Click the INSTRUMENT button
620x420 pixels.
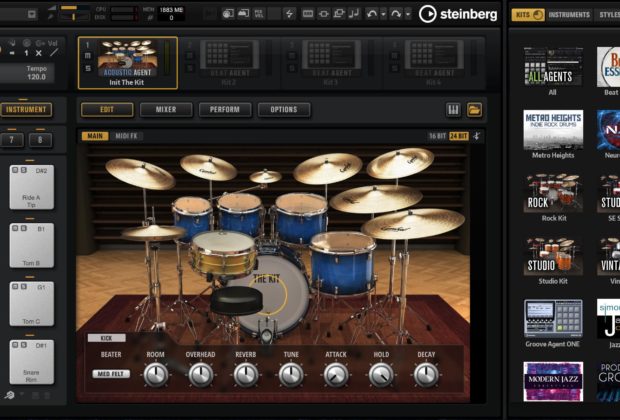pos(26,110)
